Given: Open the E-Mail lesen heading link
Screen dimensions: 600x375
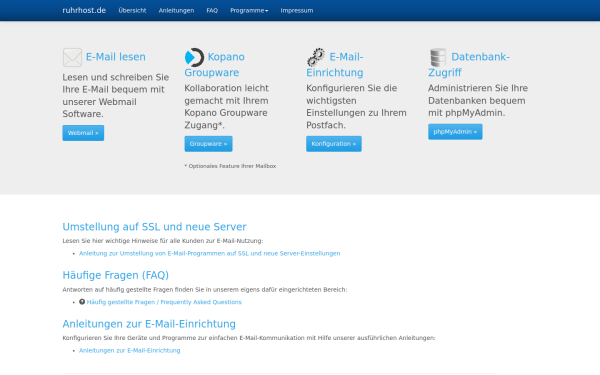Looking at the screenshot, I should pos(116,57).
